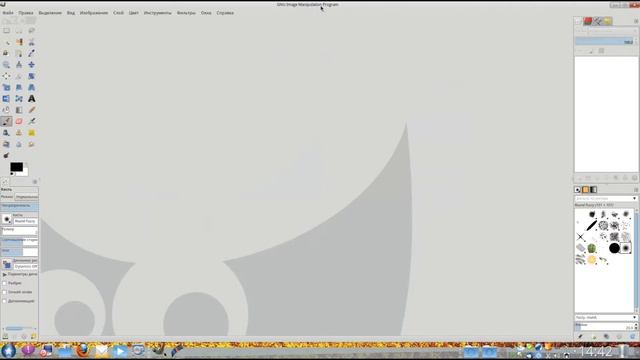The height and width of the screenshot is (360, 640).
Task: Select the Rotate tool
Action: (31, 76)
